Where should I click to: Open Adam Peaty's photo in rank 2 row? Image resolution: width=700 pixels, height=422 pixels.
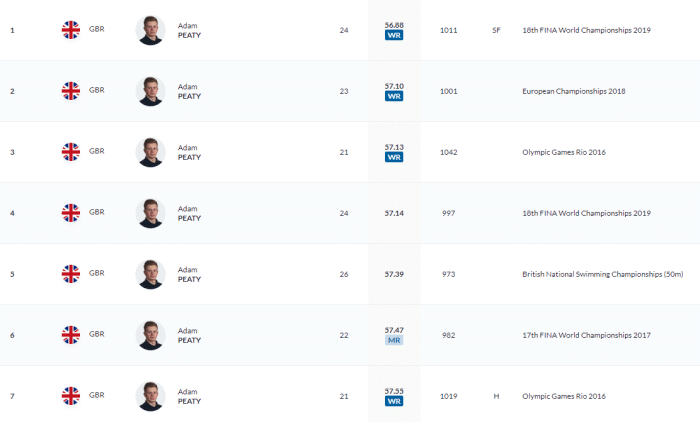click(150, 91)
